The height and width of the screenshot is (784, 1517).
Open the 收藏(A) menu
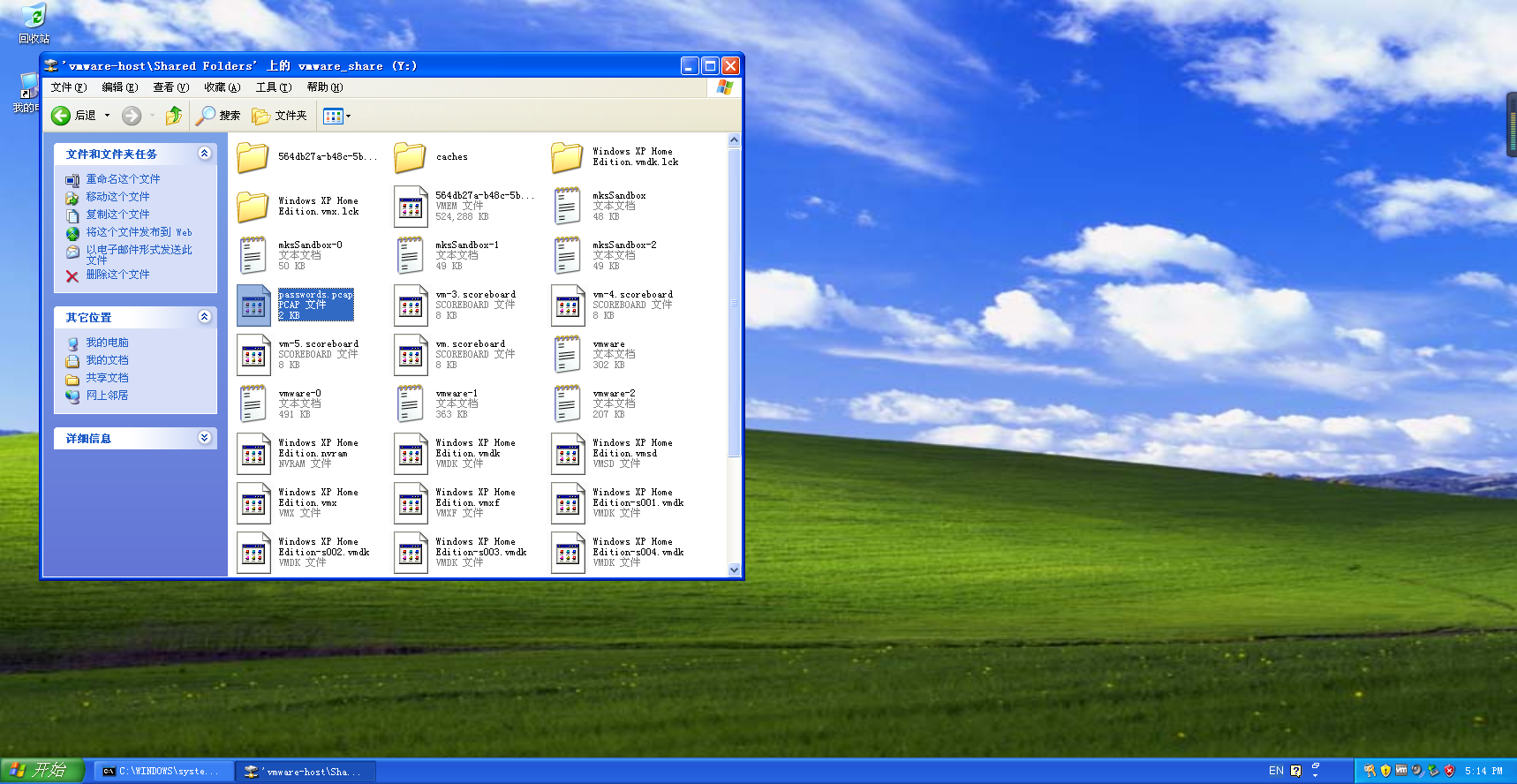tap(222, 87)
